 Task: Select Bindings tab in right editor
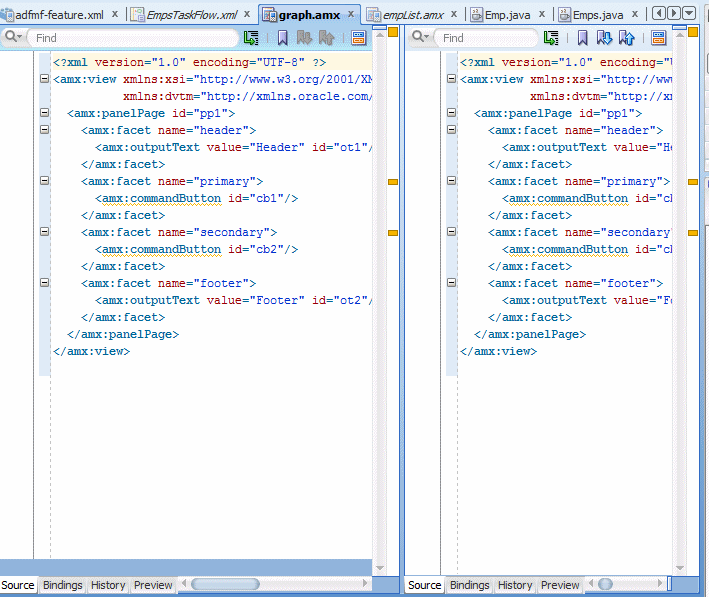(x=469, y=585)
